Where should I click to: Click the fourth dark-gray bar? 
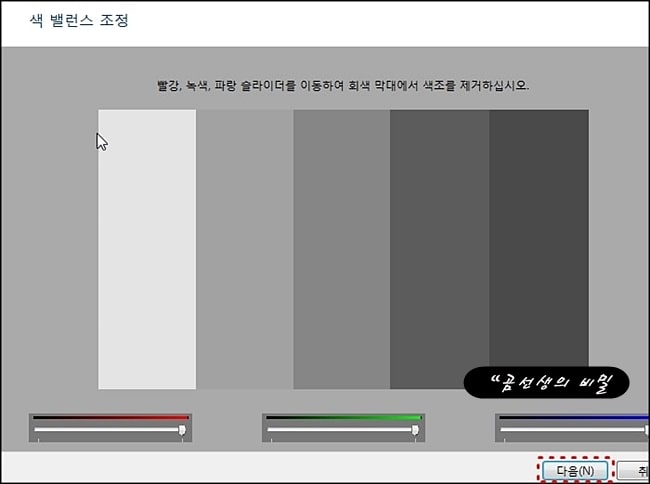point(439,249)
